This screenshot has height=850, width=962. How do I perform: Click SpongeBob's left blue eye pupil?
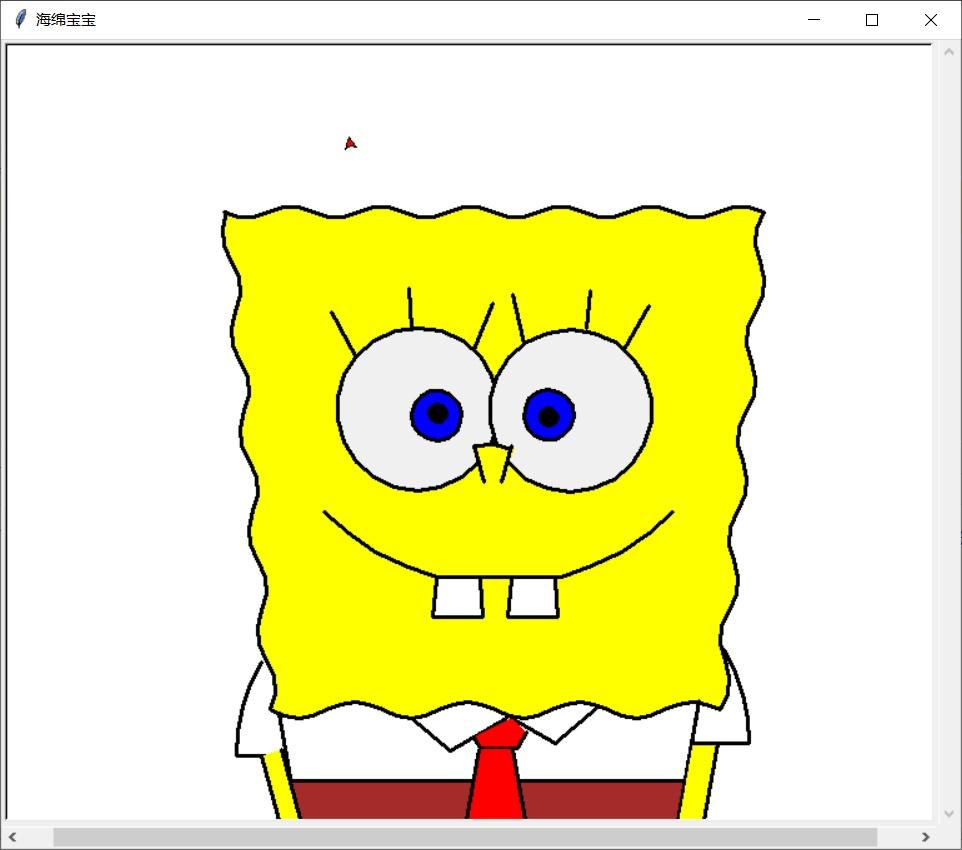pos(437,414)
